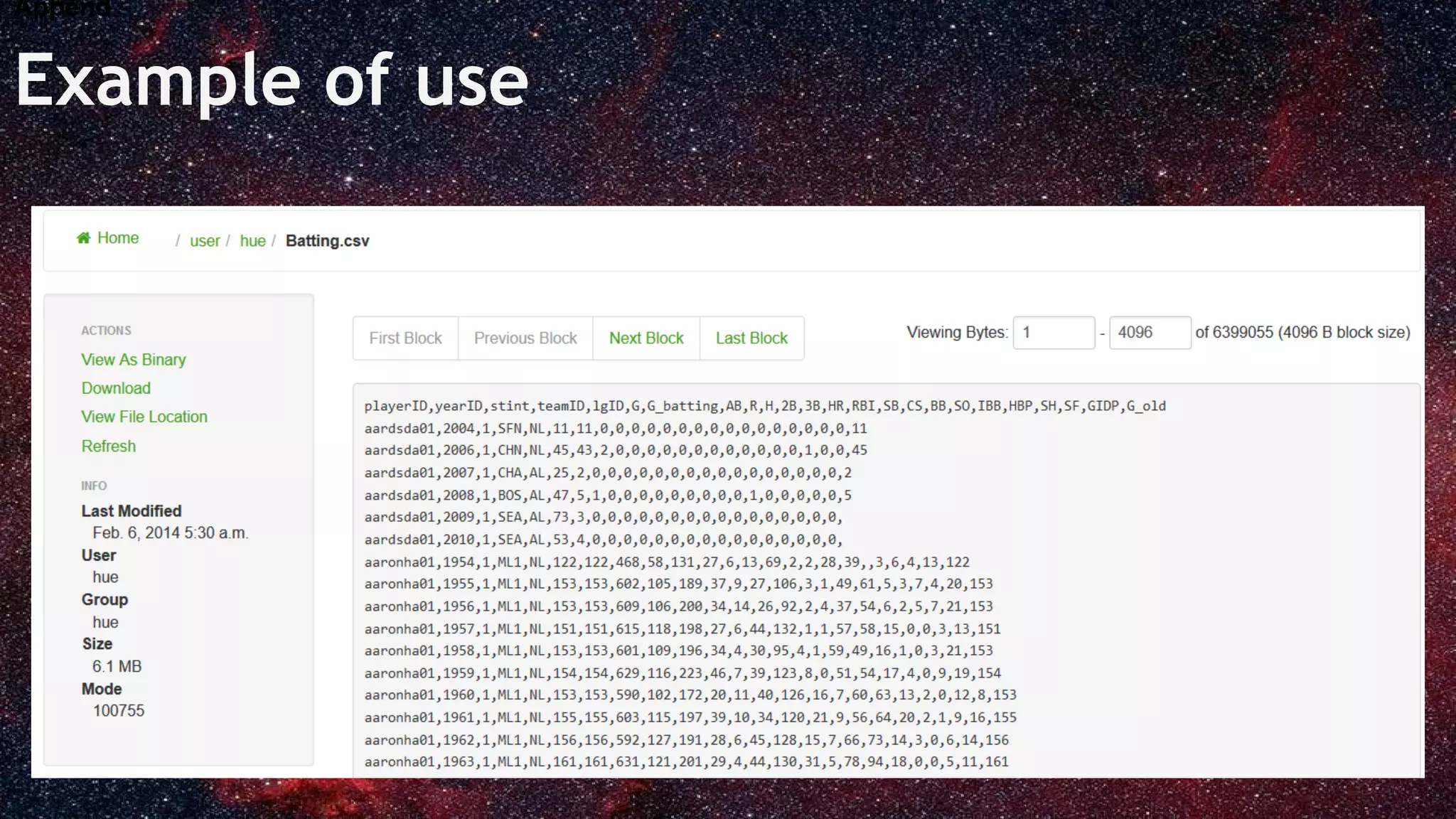Click the Home house icon
The width and height of the screenshot is (1456, 819).
pos(83,237)
